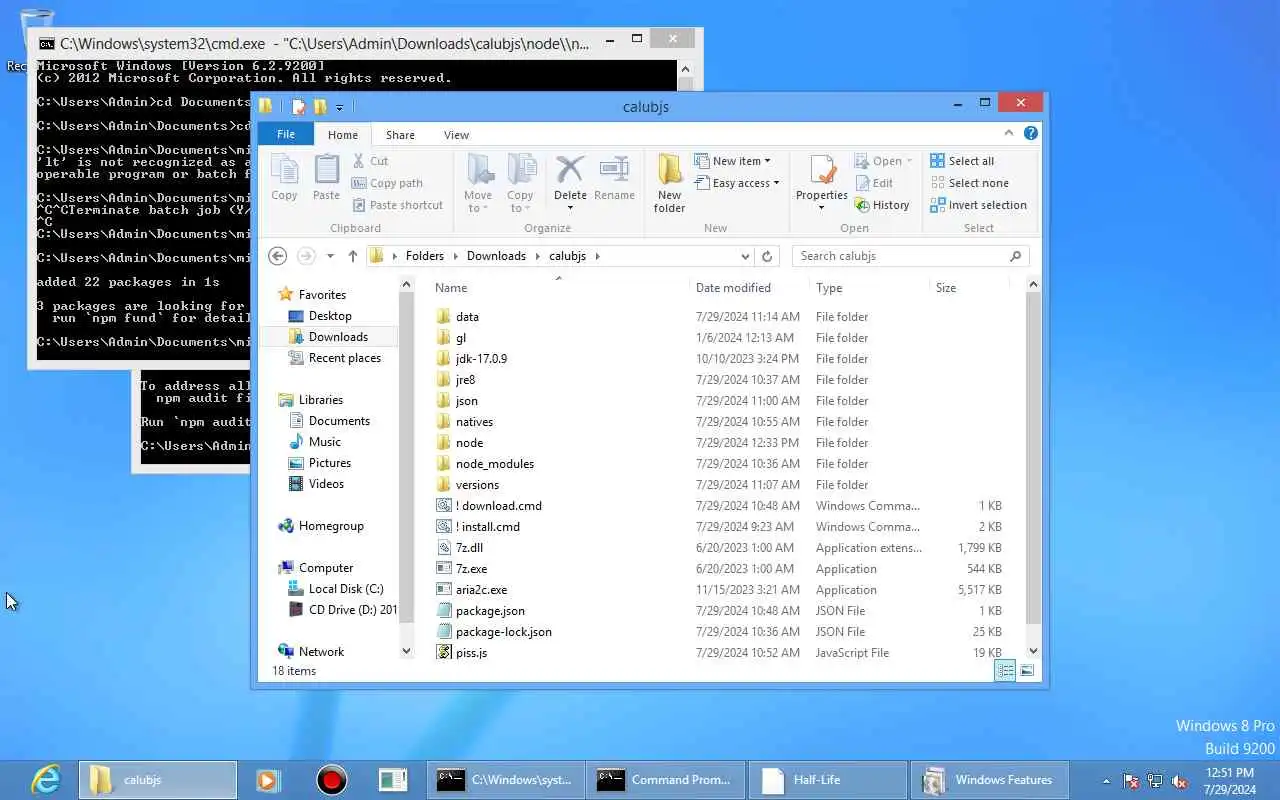
Task: Switch to Large icons view layout icon
Action: coord(1027,671)
